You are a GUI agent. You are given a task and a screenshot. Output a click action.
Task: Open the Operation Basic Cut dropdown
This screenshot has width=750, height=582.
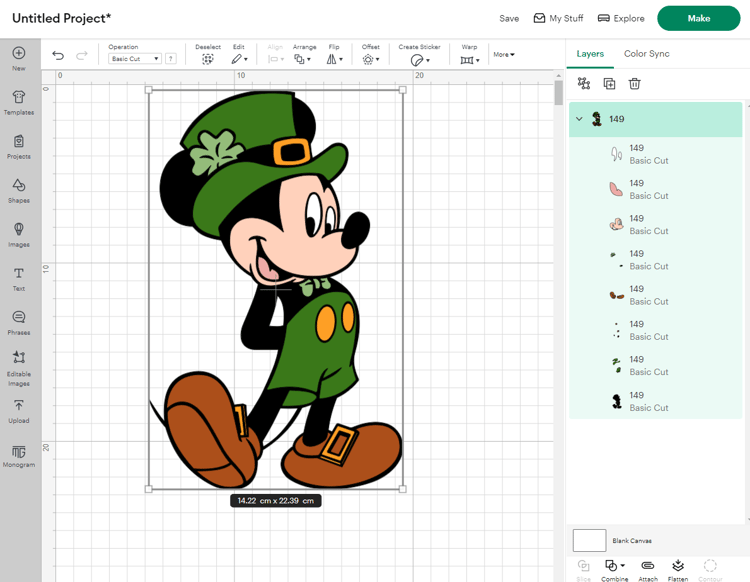135,59
